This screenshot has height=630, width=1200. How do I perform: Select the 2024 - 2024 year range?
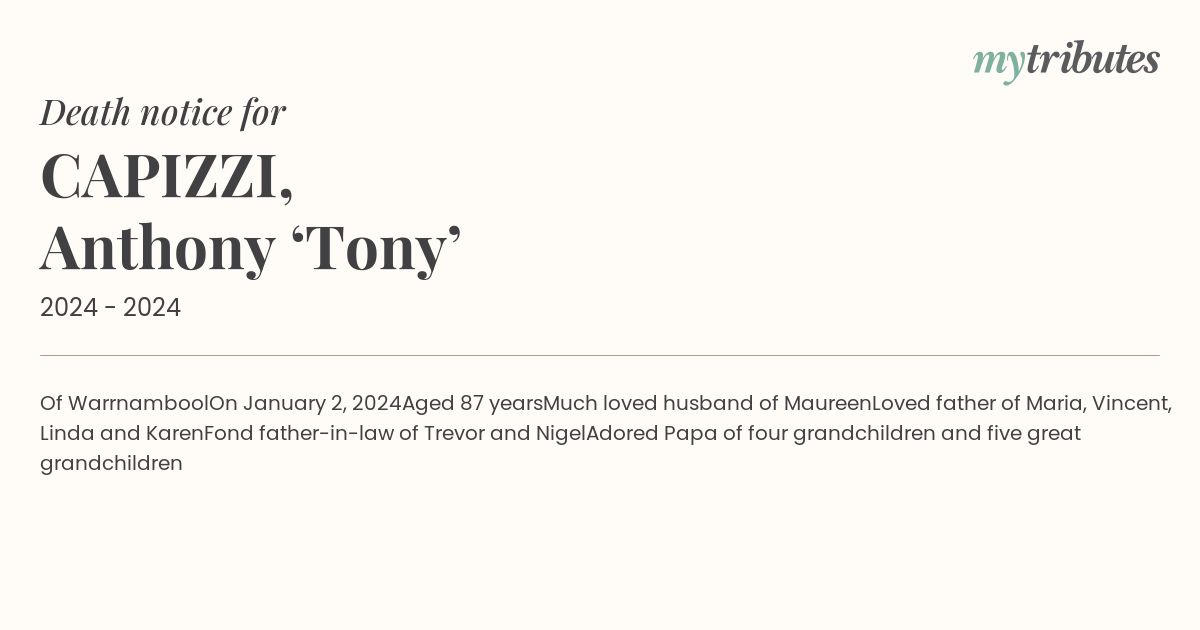110,308
